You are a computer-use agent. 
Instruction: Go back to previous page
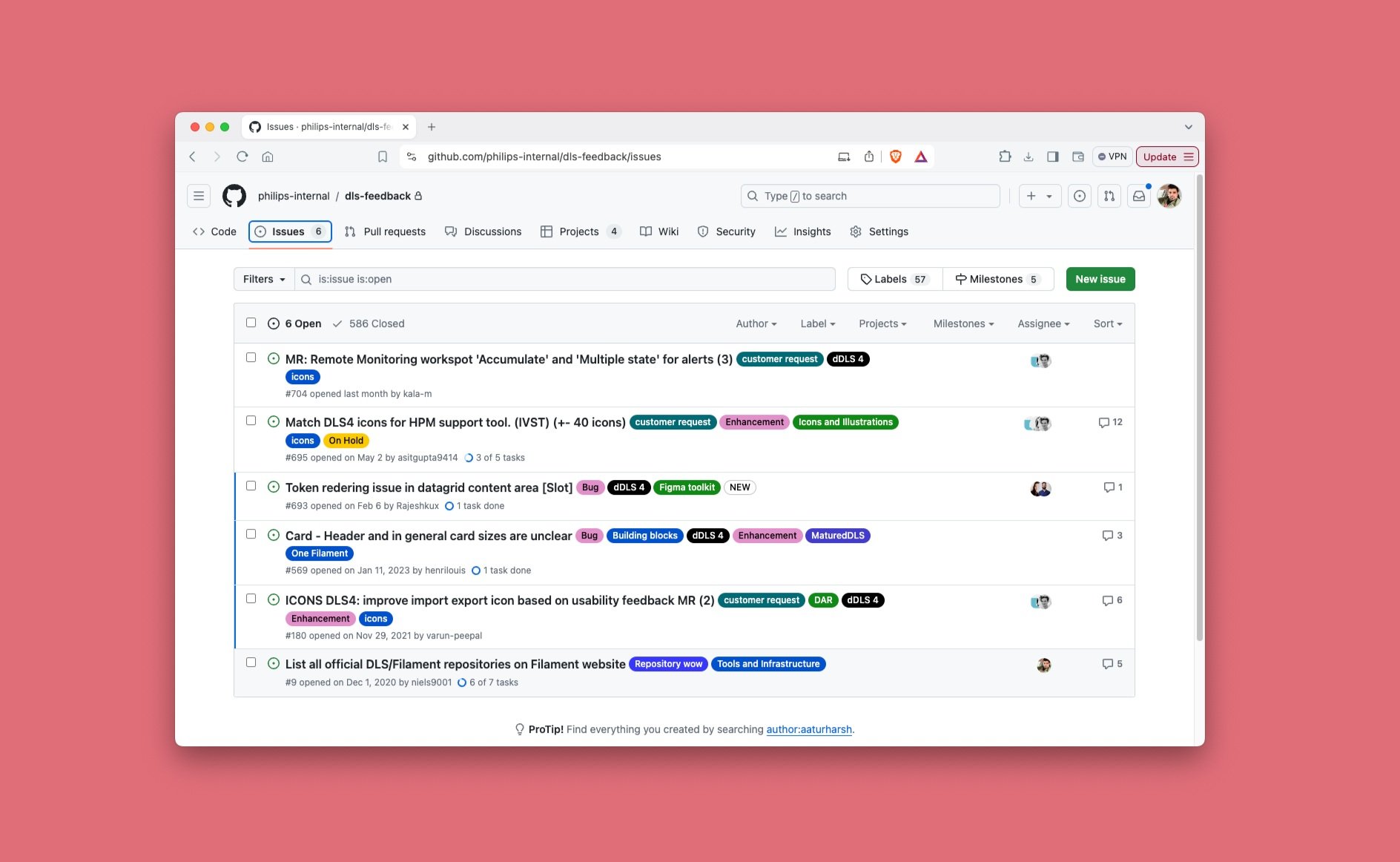[x=193, y=157]
